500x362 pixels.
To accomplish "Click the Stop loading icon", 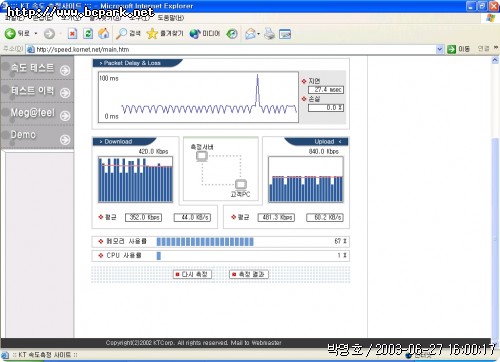I will pyautogui.click(x=72, y=33).
